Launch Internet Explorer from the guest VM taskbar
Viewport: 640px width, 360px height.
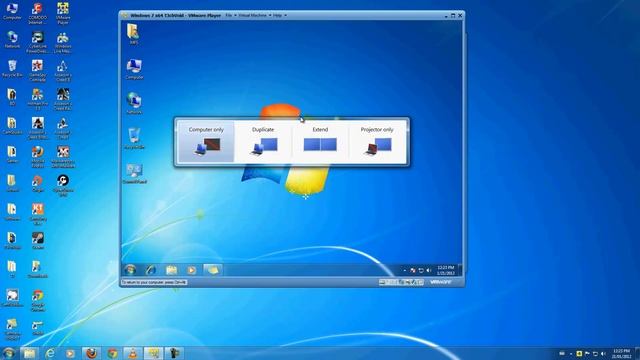point(151,270)
